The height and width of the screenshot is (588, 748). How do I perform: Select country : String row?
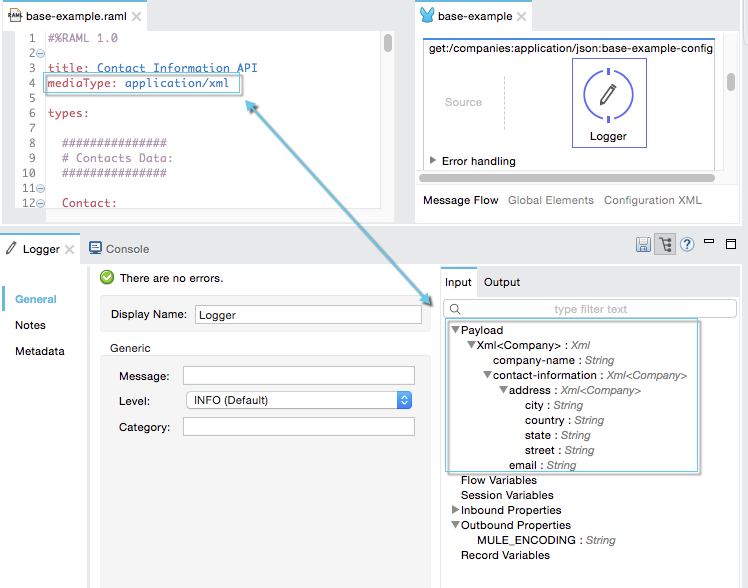564,421
